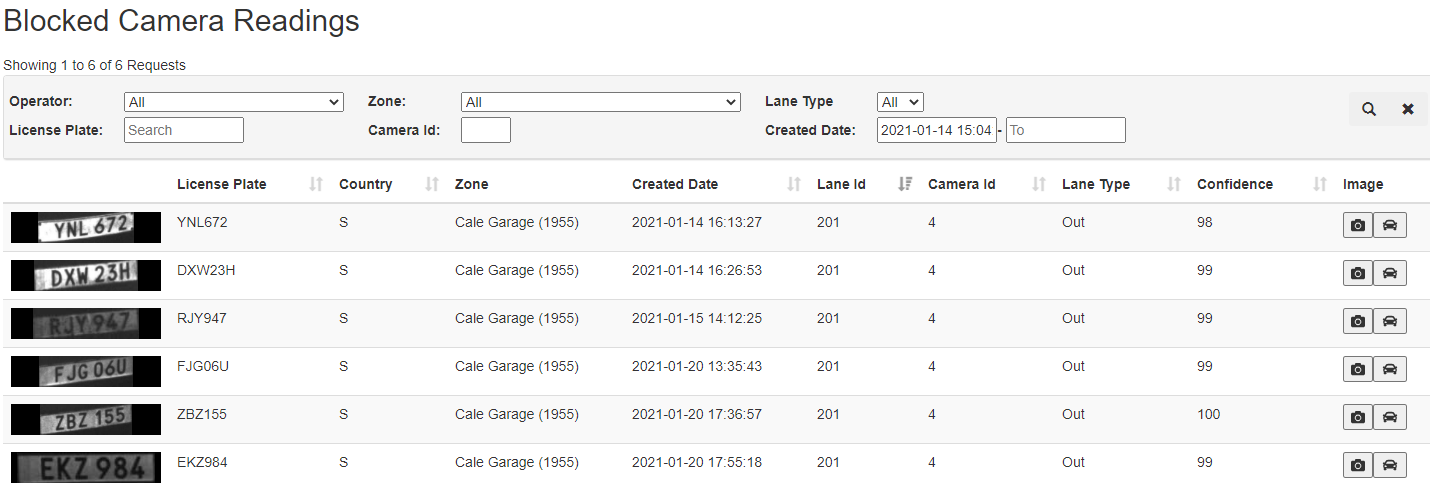Viewport: 1430px width, 490px height.
Task: Click the Blocked Camera Readings heading
Action: (182, 21)
